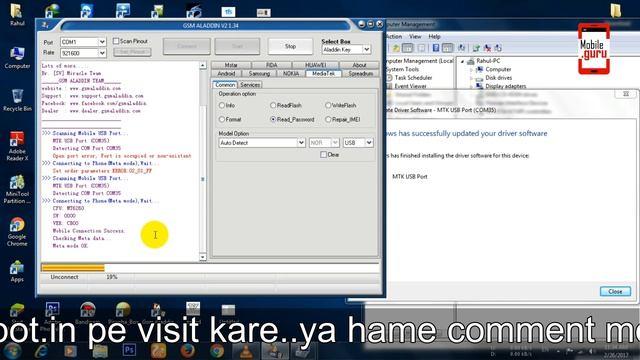This screenshot has width=640, height=360.
Task: Click the orange progress bar
Action: pyautogui.click(x=73, y=268)
